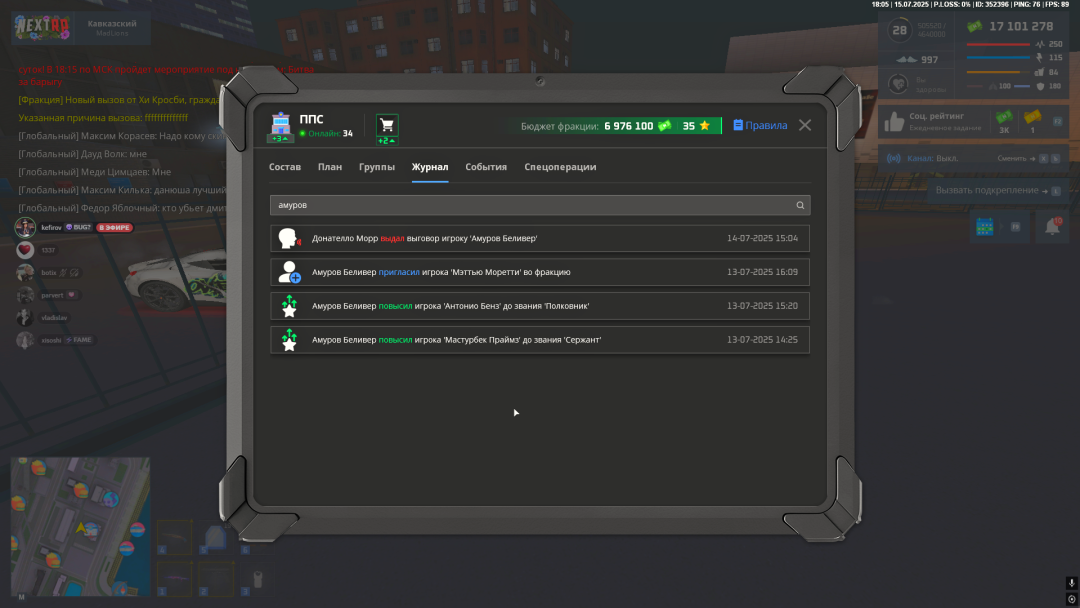Click the thumbs-up Соц. рейтинг icon
Screen dimensions: 1080x608
coord(894,121)
